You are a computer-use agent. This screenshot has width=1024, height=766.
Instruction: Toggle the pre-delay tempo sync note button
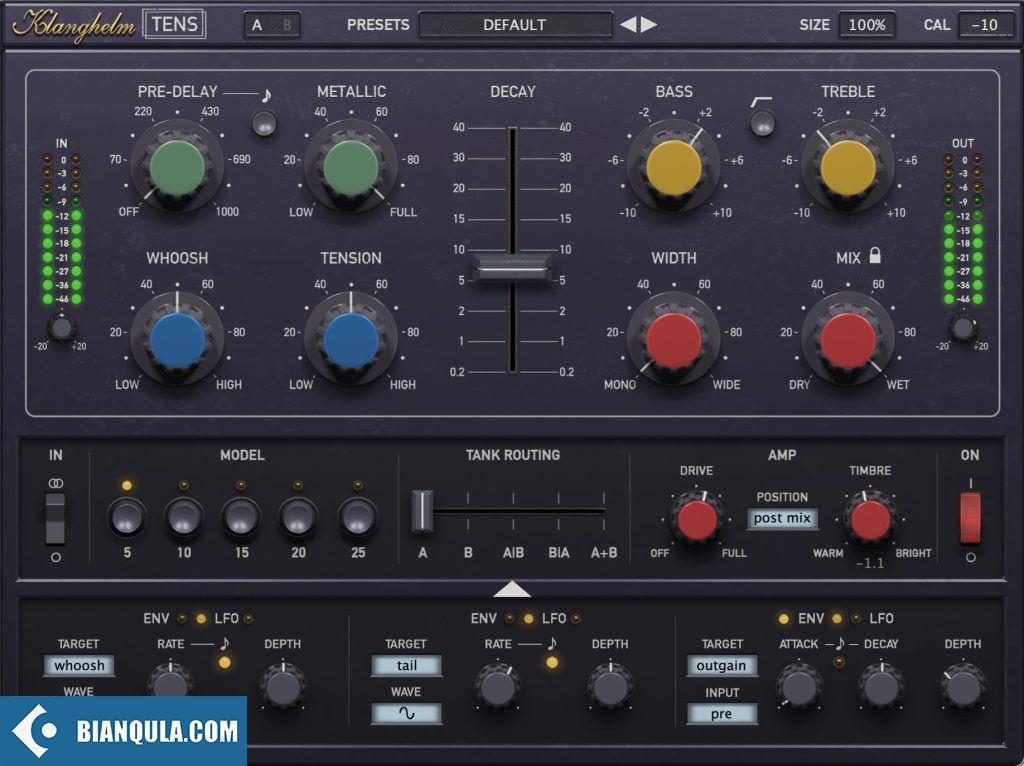tap(264, 123)
